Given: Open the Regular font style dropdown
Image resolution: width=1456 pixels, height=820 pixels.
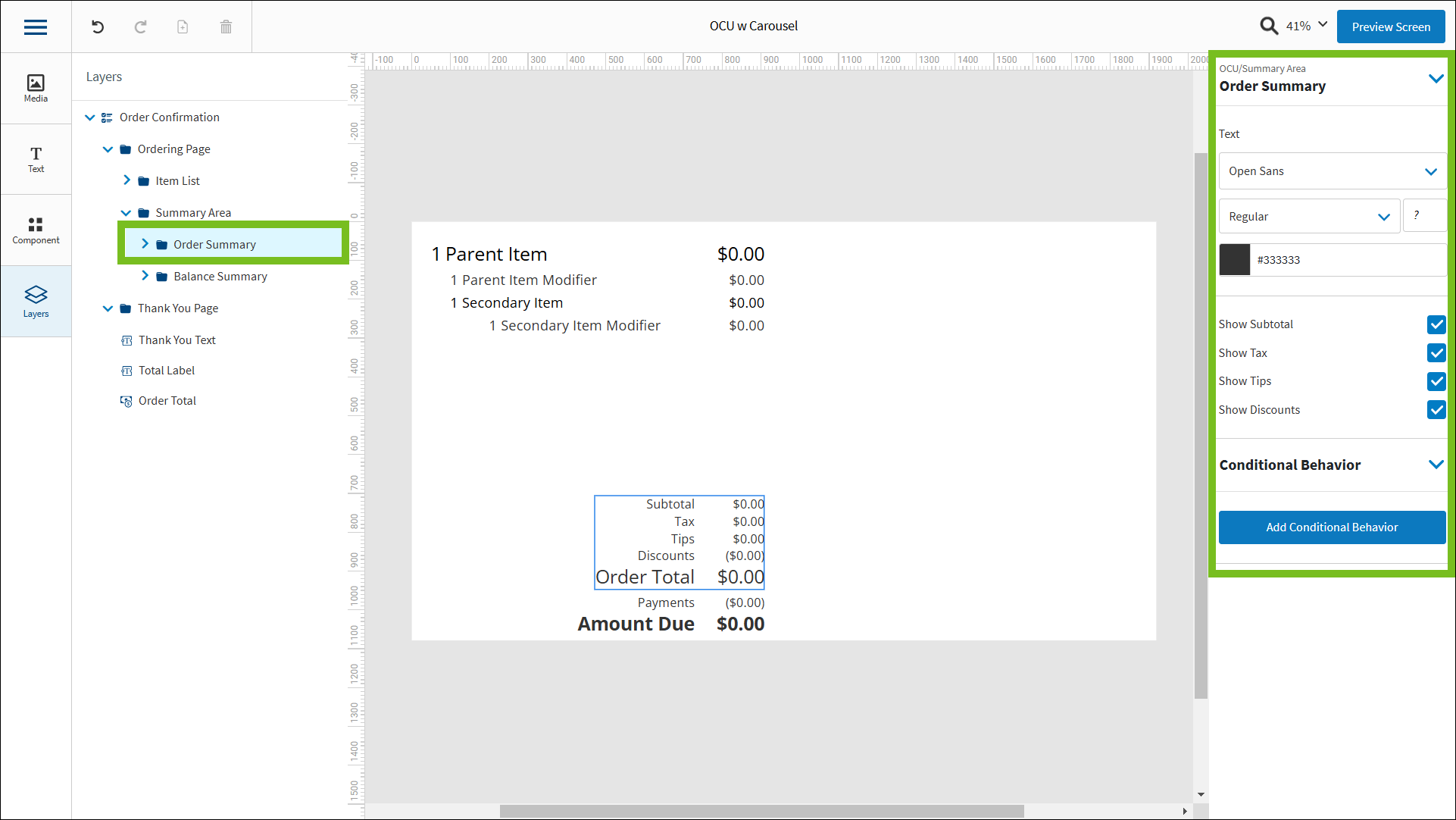Looking at the screenshot, I should [1308, 217].
